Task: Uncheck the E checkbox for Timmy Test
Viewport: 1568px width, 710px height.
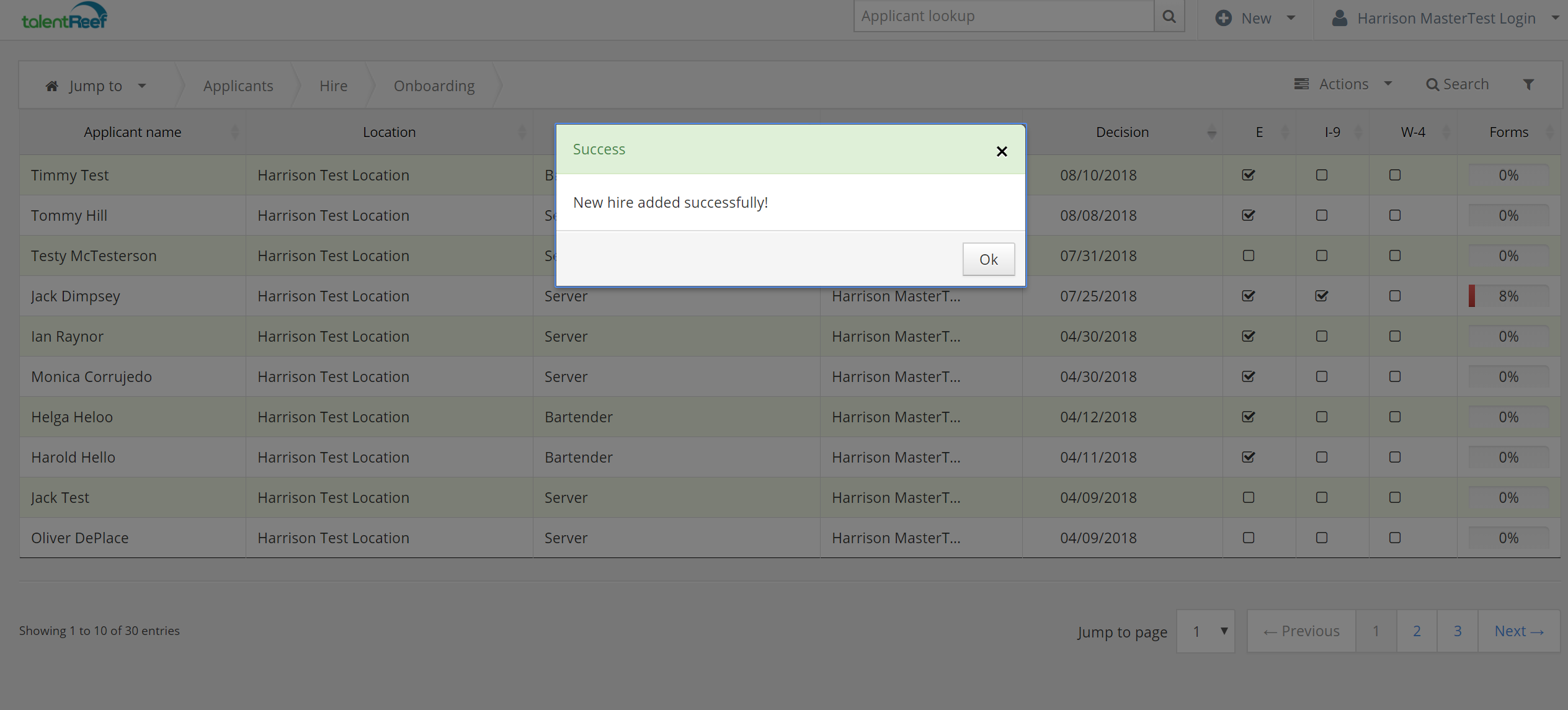Action: pyautogui.click(x=1248, y=175)
